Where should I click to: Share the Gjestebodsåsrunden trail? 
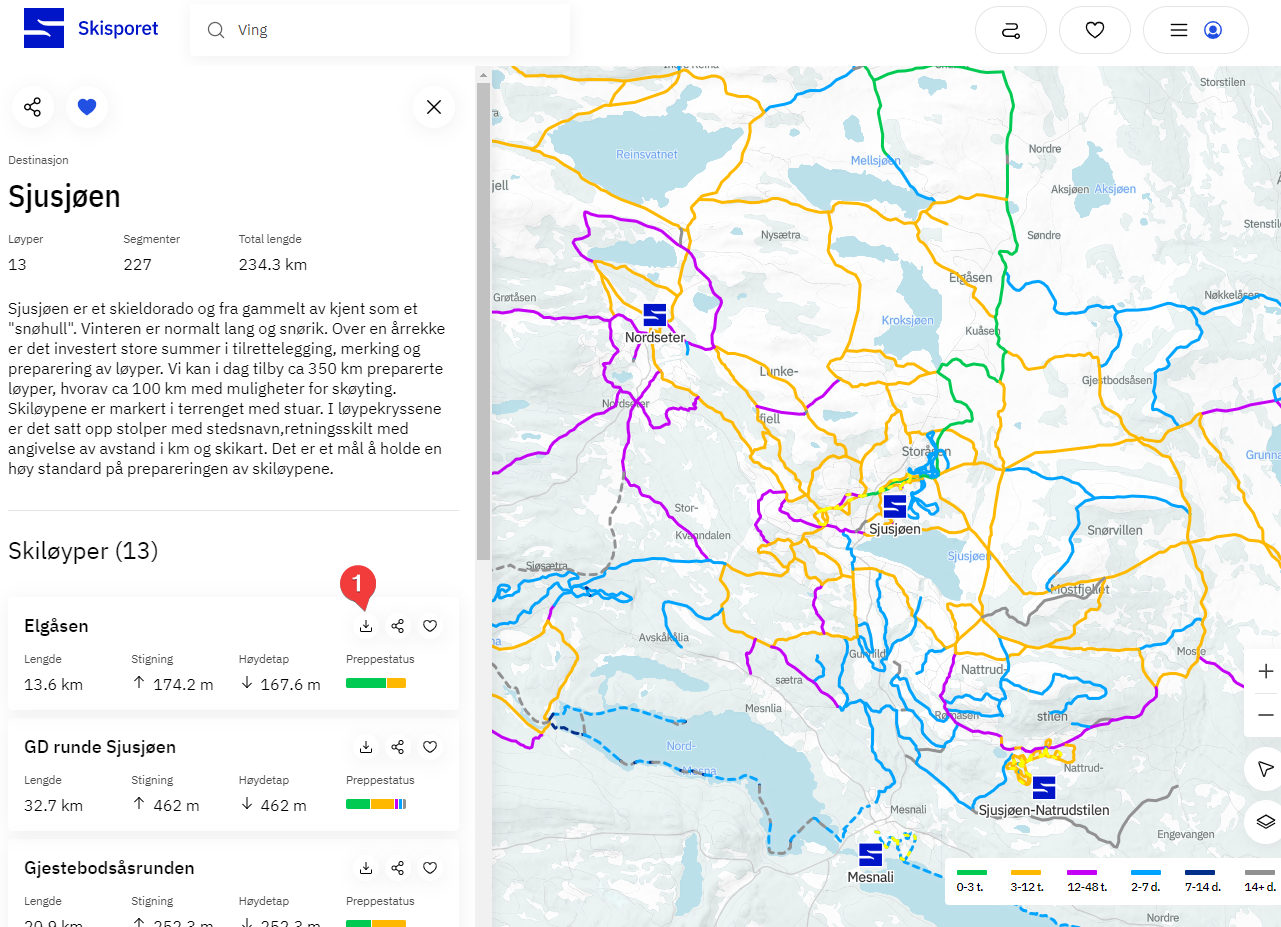pyautogui.click(x=398, y=868)
